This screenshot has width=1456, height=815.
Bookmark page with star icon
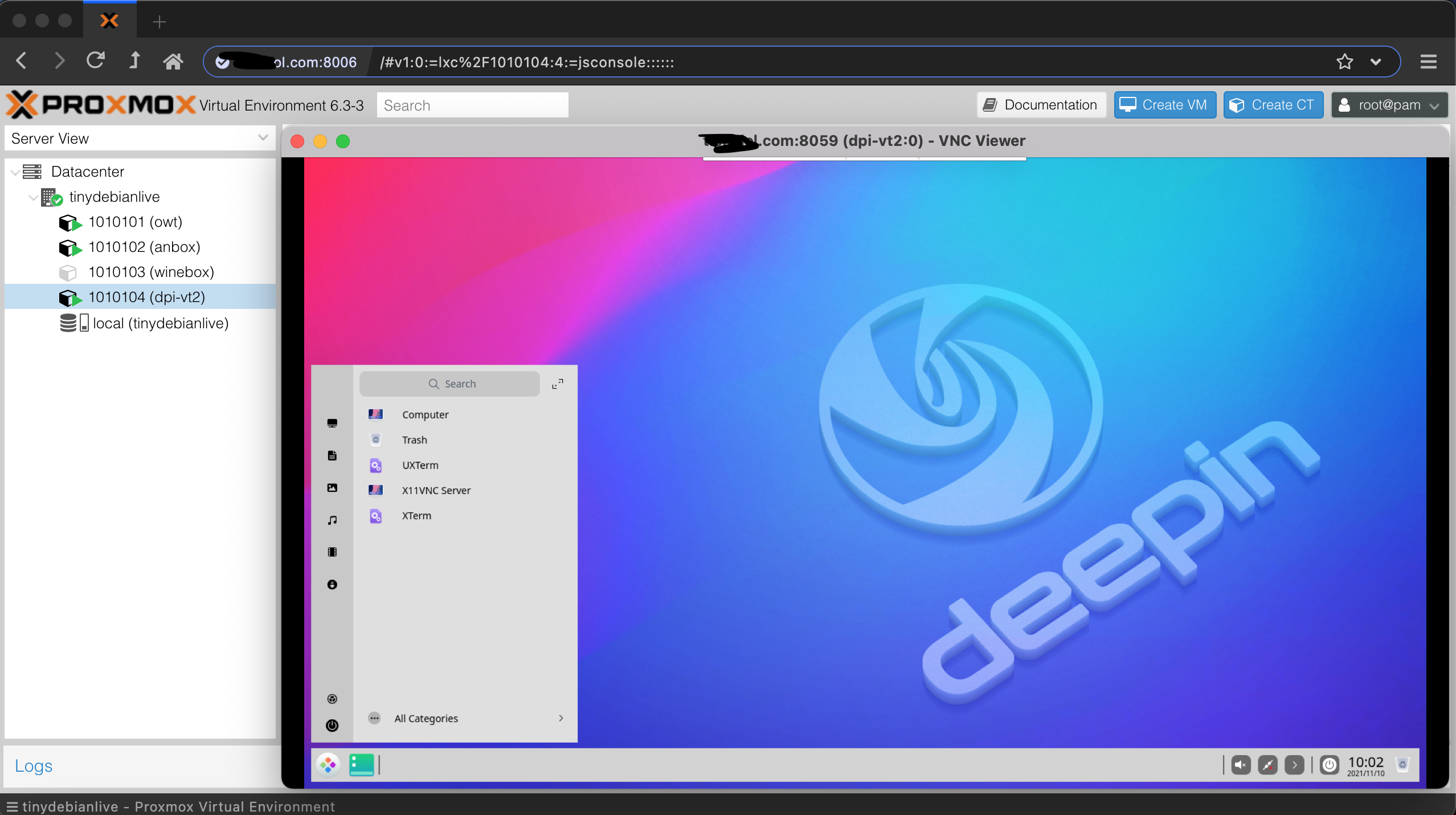(1344, 62)
